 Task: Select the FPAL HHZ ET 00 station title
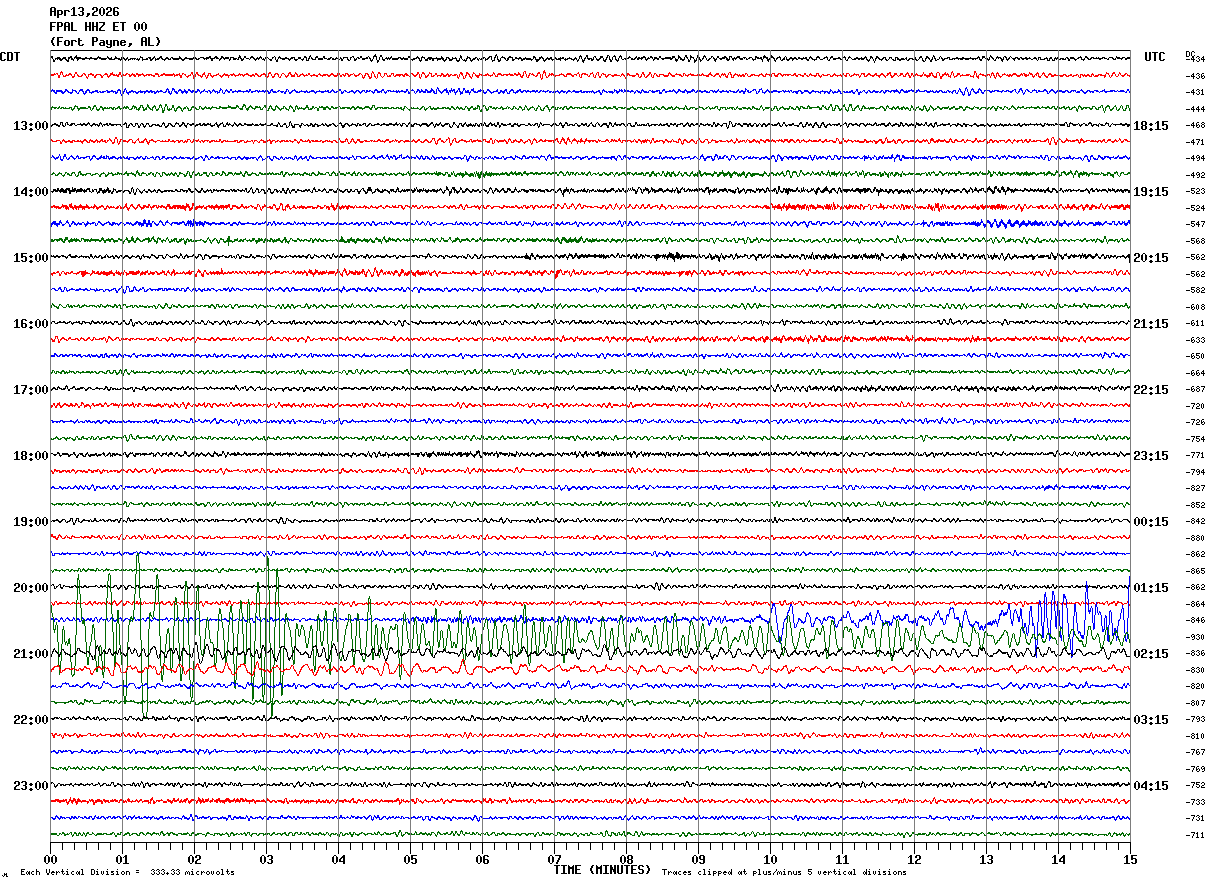point(98,27)
